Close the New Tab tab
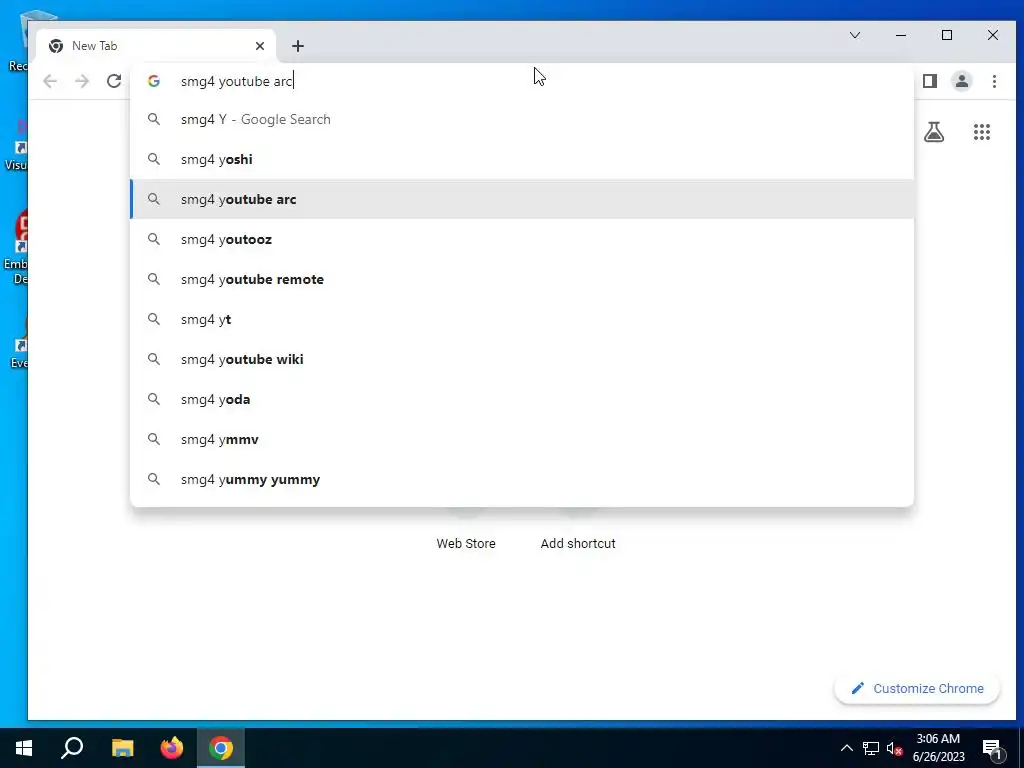Image resolution: width=1024 pixels, height=768 pixels. pyautogui.click(x=260, y=46)
